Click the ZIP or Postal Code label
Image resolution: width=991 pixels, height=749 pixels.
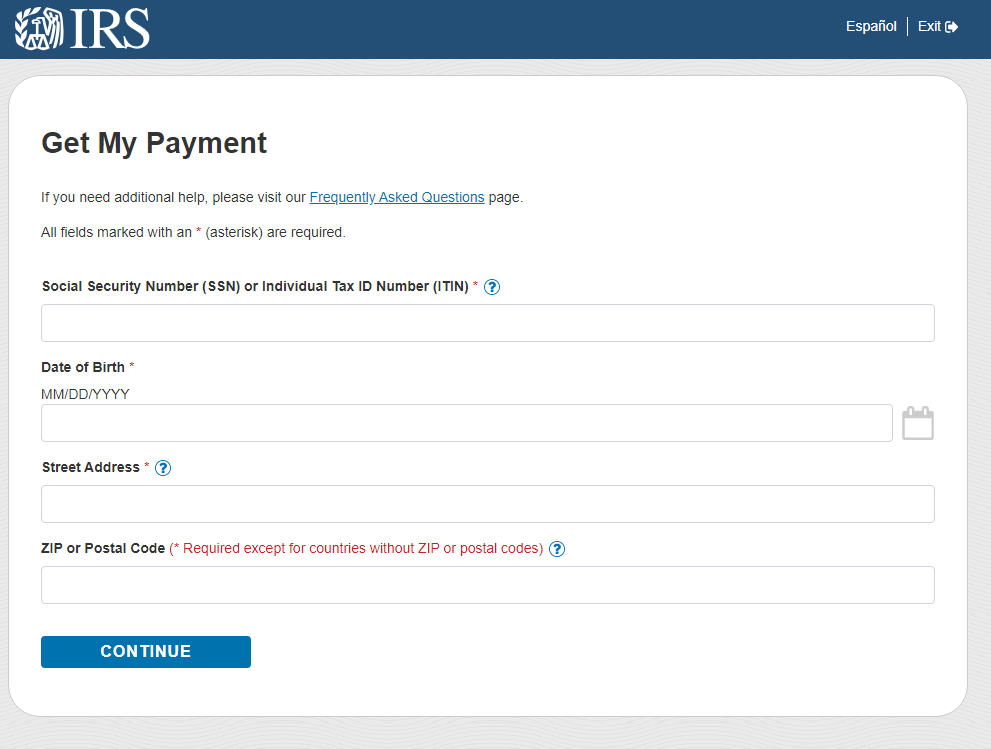(x=103, y=548)
